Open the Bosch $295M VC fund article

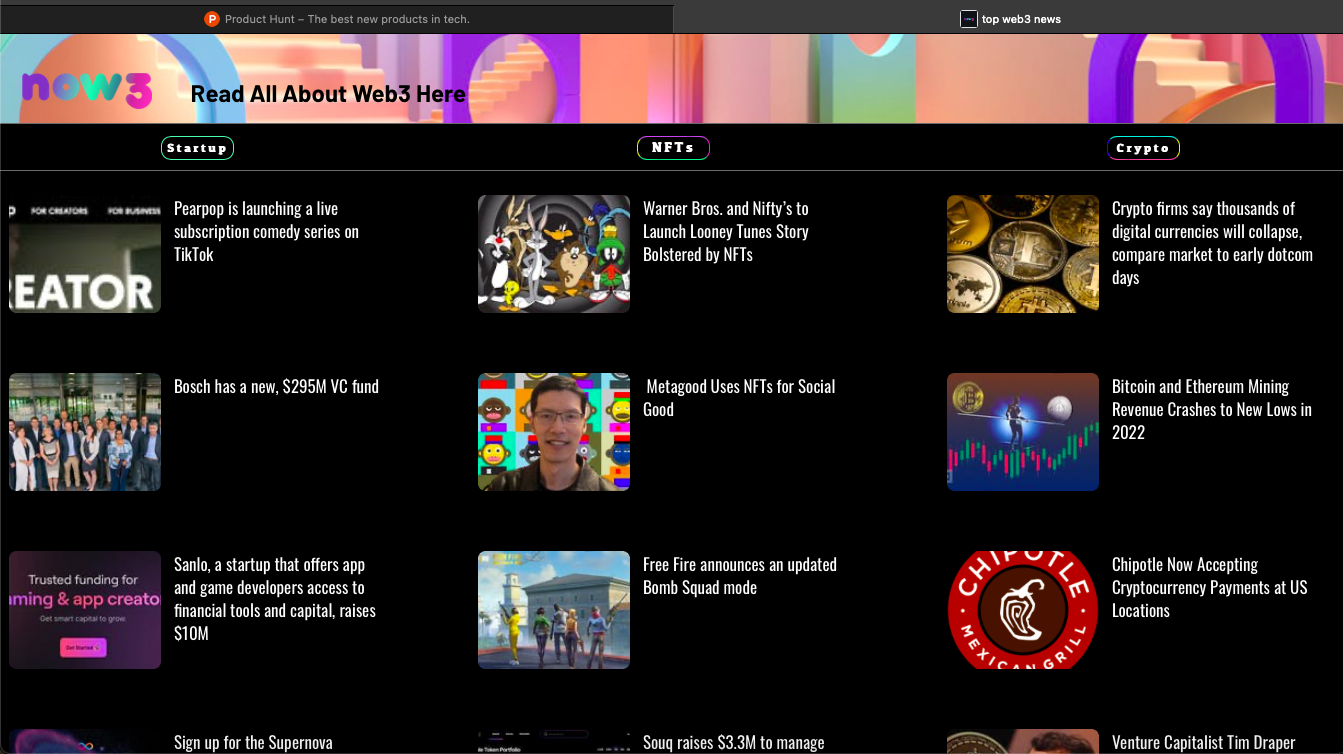tap(276, 386)
